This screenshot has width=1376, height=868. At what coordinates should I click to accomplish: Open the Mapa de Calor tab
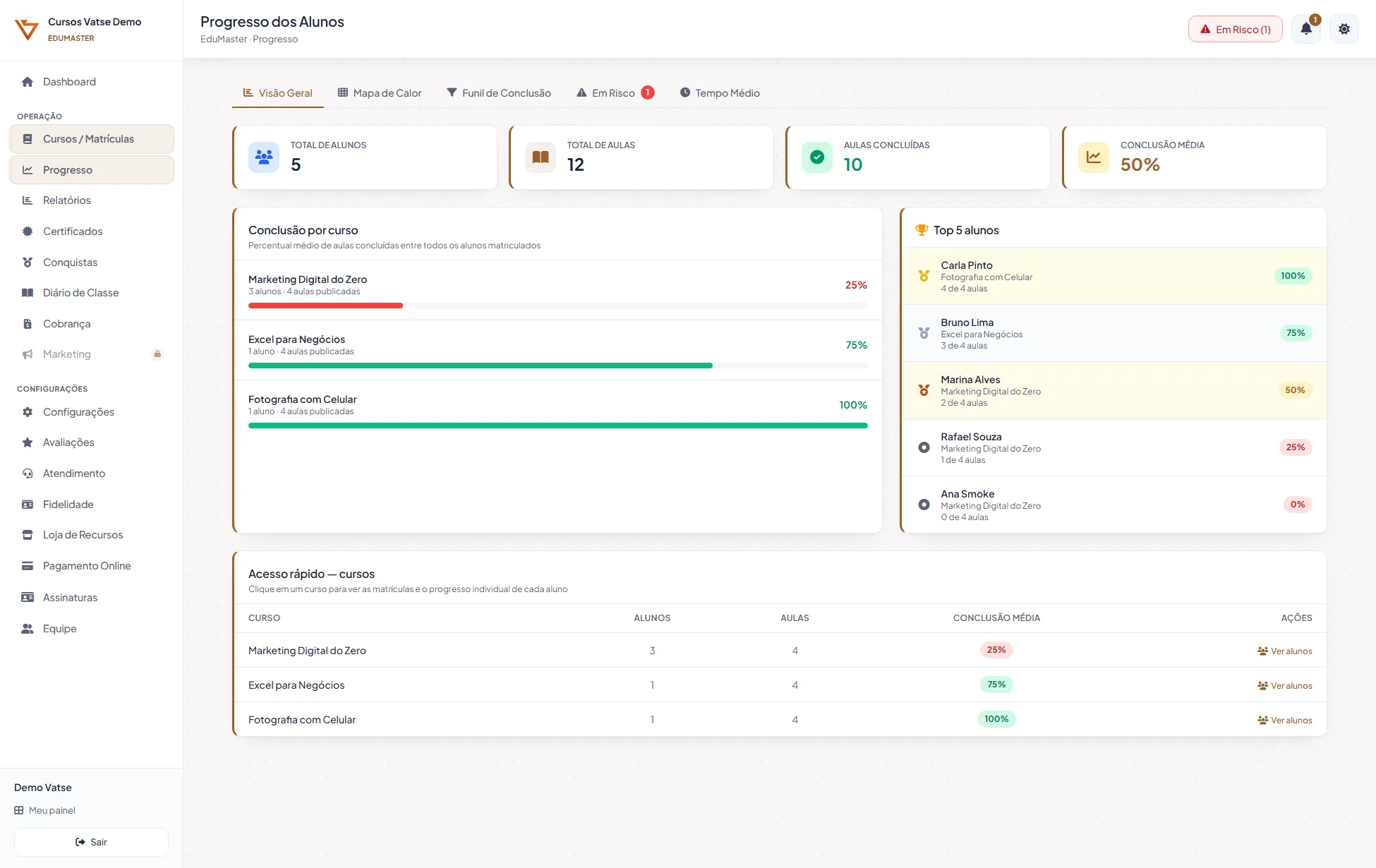(x=380, y=93)
